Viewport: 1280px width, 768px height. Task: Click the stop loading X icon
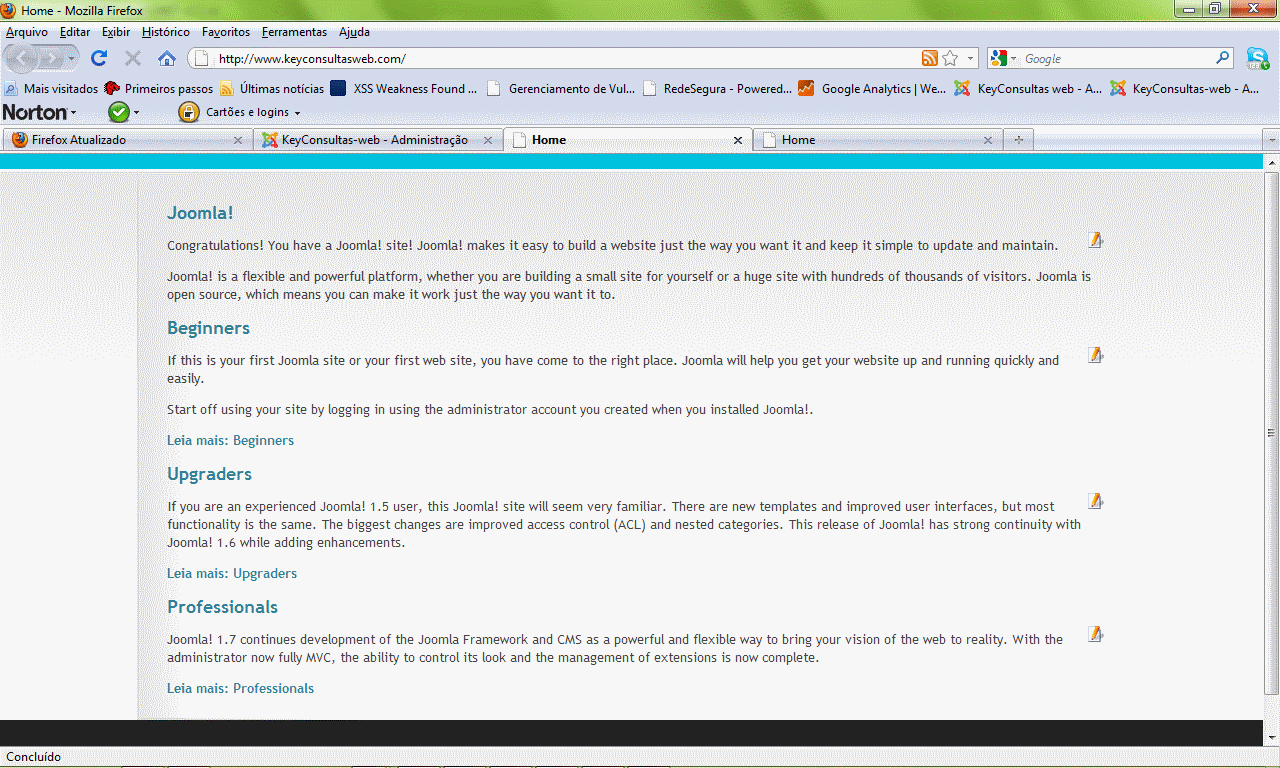pos(133,59)
